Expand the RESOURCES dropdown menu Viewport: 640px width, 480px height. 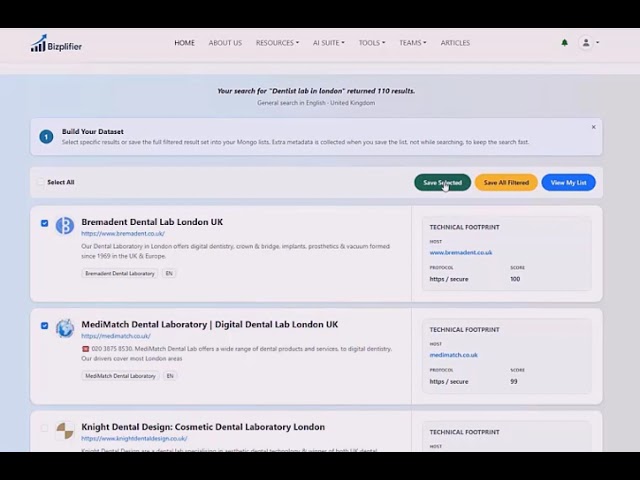click(277, 43)
